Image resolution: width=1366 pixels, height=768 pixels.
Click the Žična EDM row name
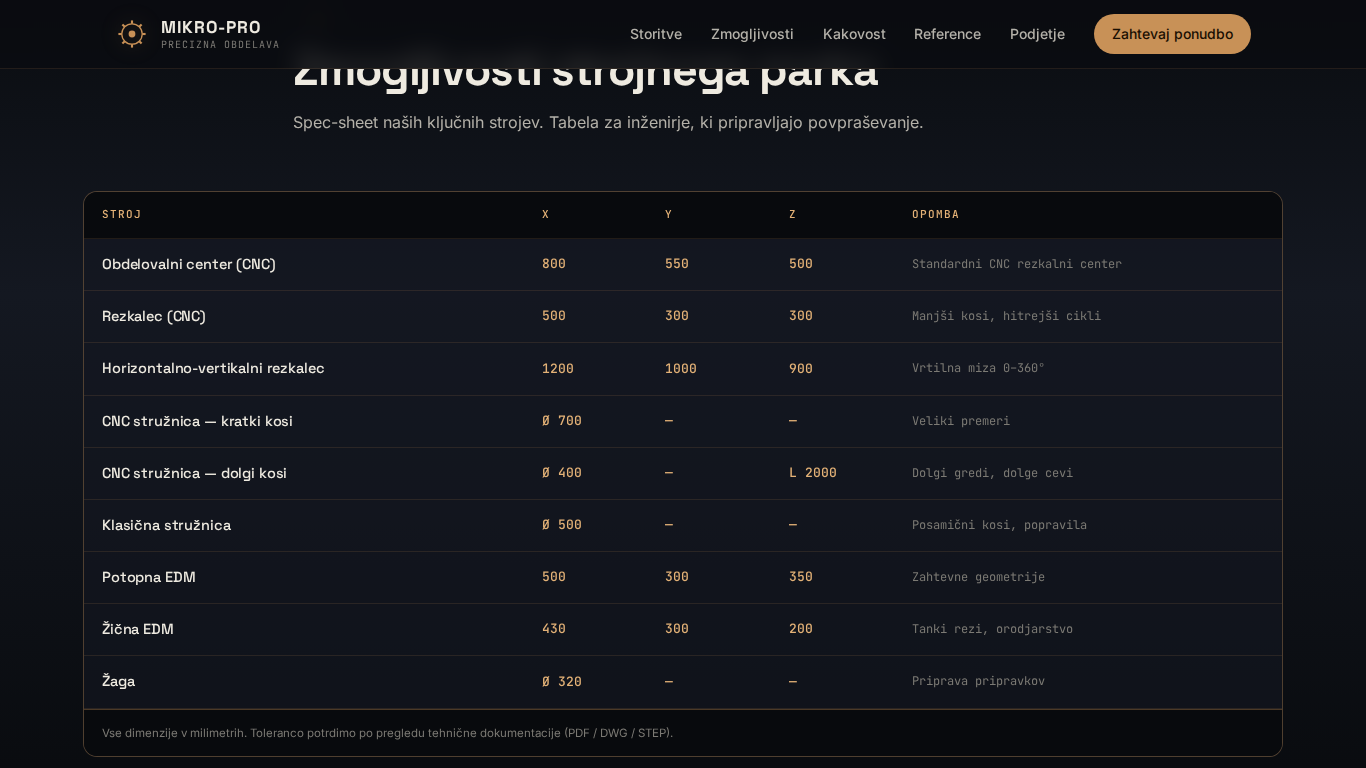(138, 629)
